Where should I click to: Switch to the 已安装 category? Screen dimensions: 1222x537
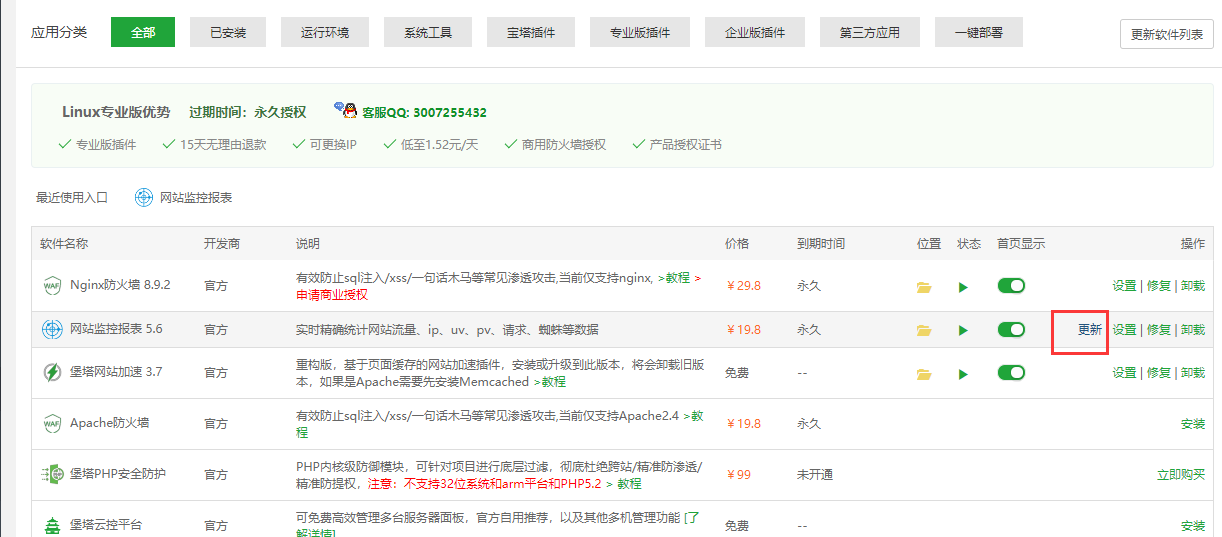coord(228,32)
